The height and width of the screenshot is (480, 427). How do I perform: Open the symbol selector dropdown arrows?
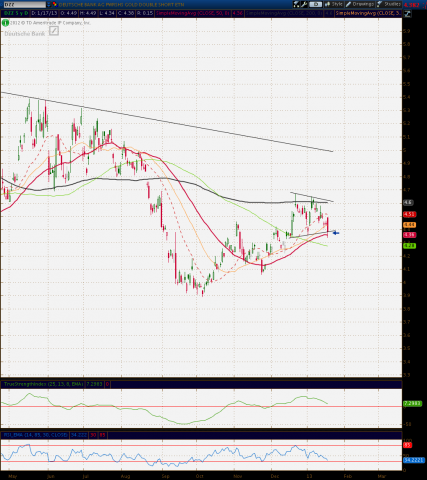click(49, 4)
